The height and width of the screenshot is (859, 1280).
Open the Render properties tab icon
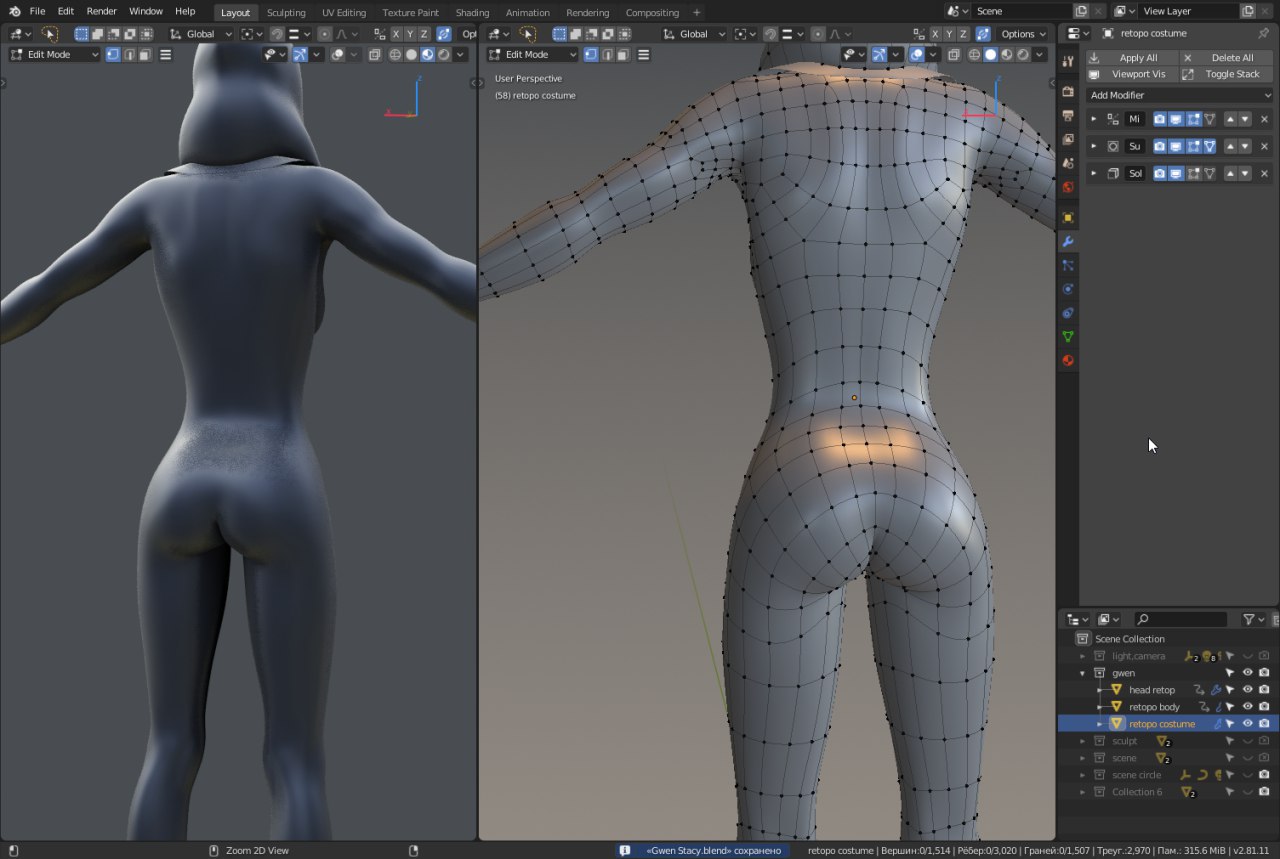point(1068,91)
